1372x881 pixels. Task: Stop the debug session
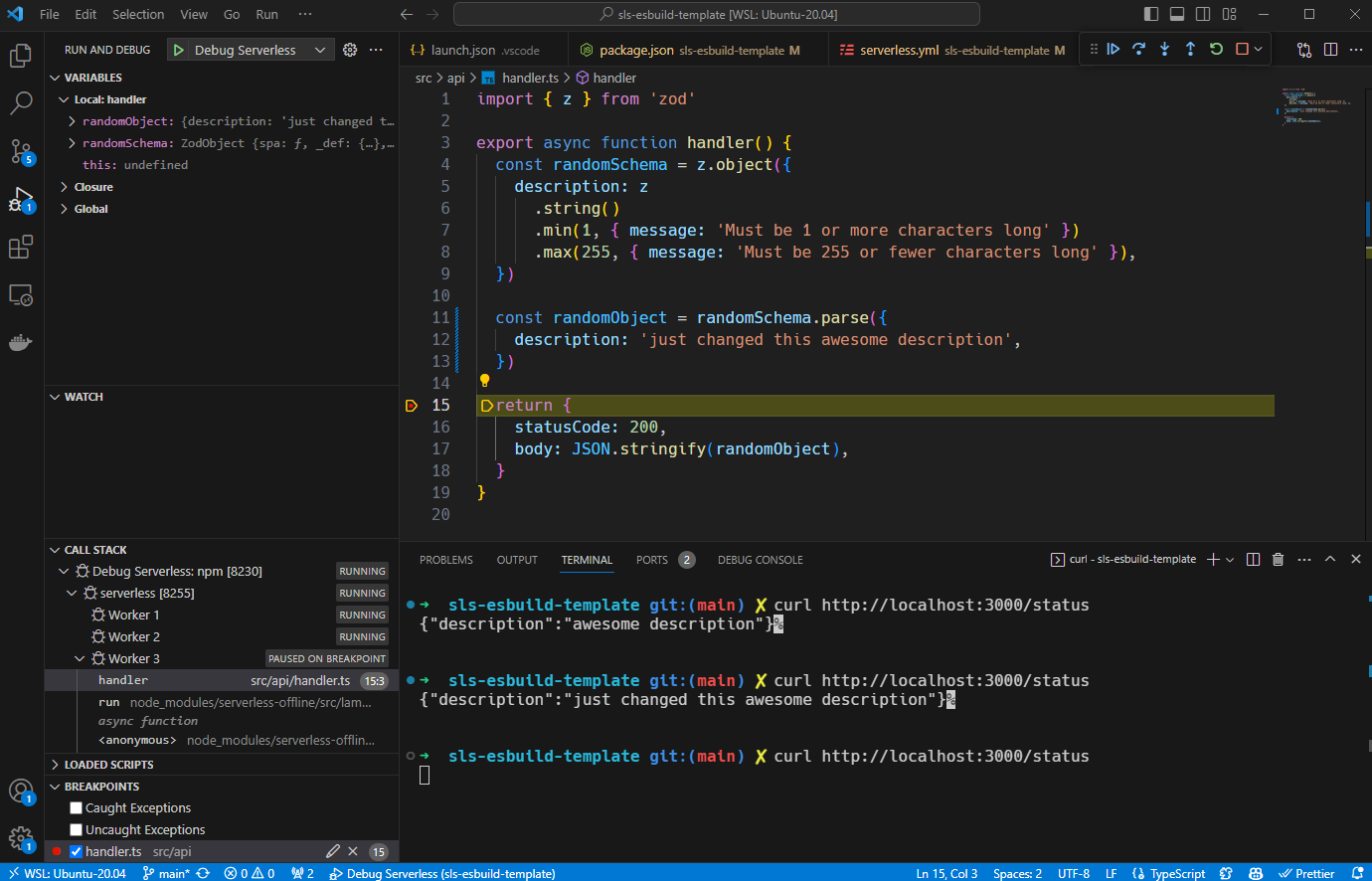(1242, 49)
